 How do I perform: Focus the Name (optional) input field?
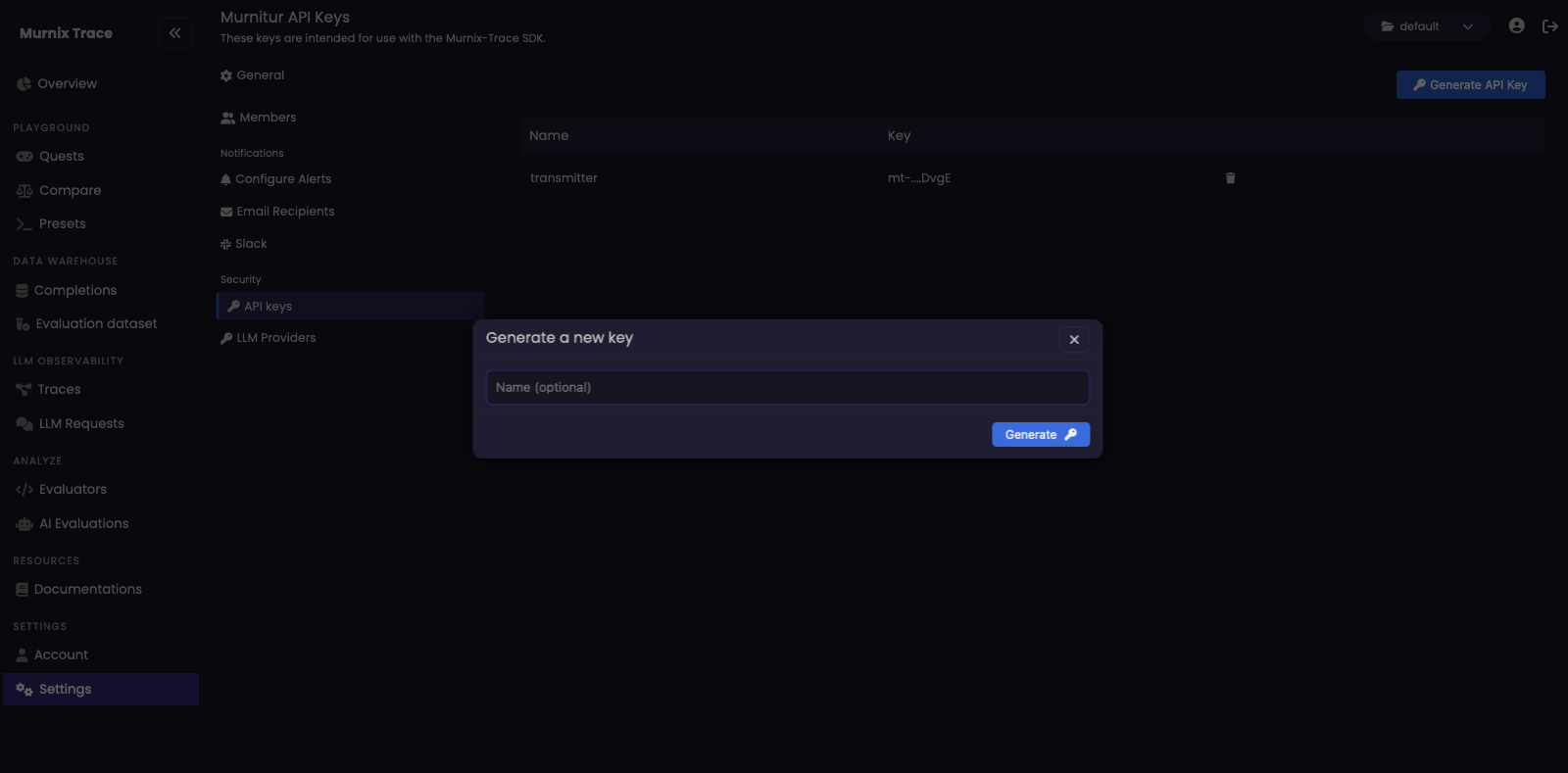tap(788, 388)
